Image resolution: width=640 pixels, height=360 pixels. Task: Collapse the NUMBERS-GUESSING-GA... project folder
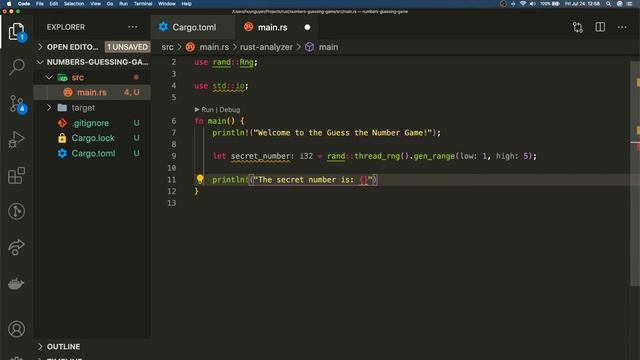(x=40, y=62)
